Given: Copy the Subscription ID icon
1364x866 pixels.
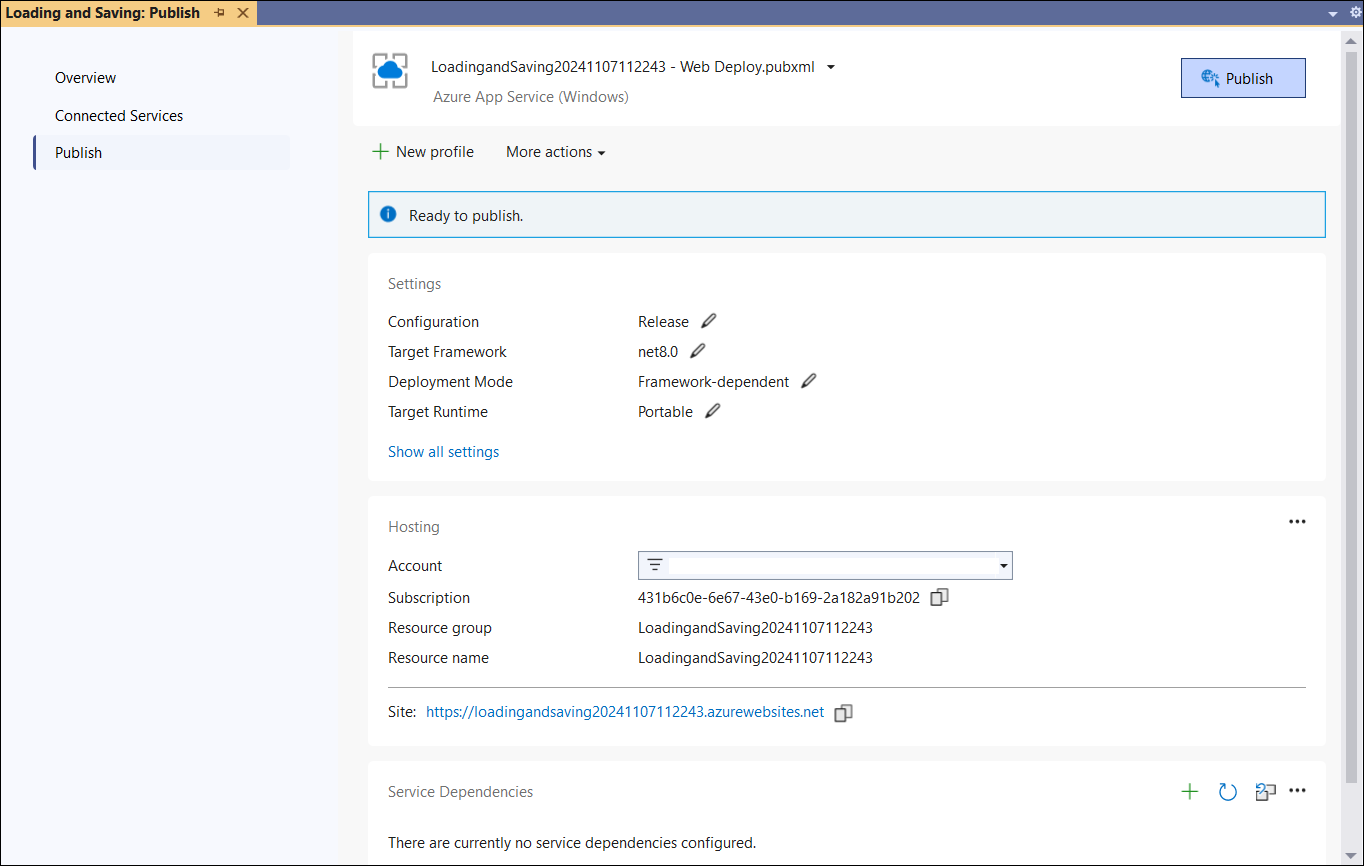Looking at the screenshot, I should tap(939, 597).
